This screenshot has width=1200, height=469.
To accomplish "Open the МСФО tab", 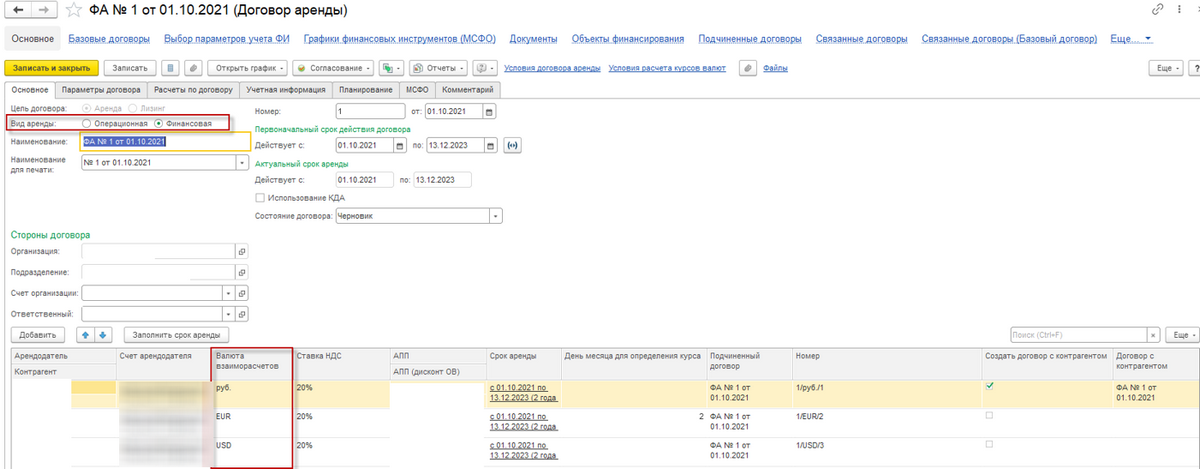I will [416, 90].
